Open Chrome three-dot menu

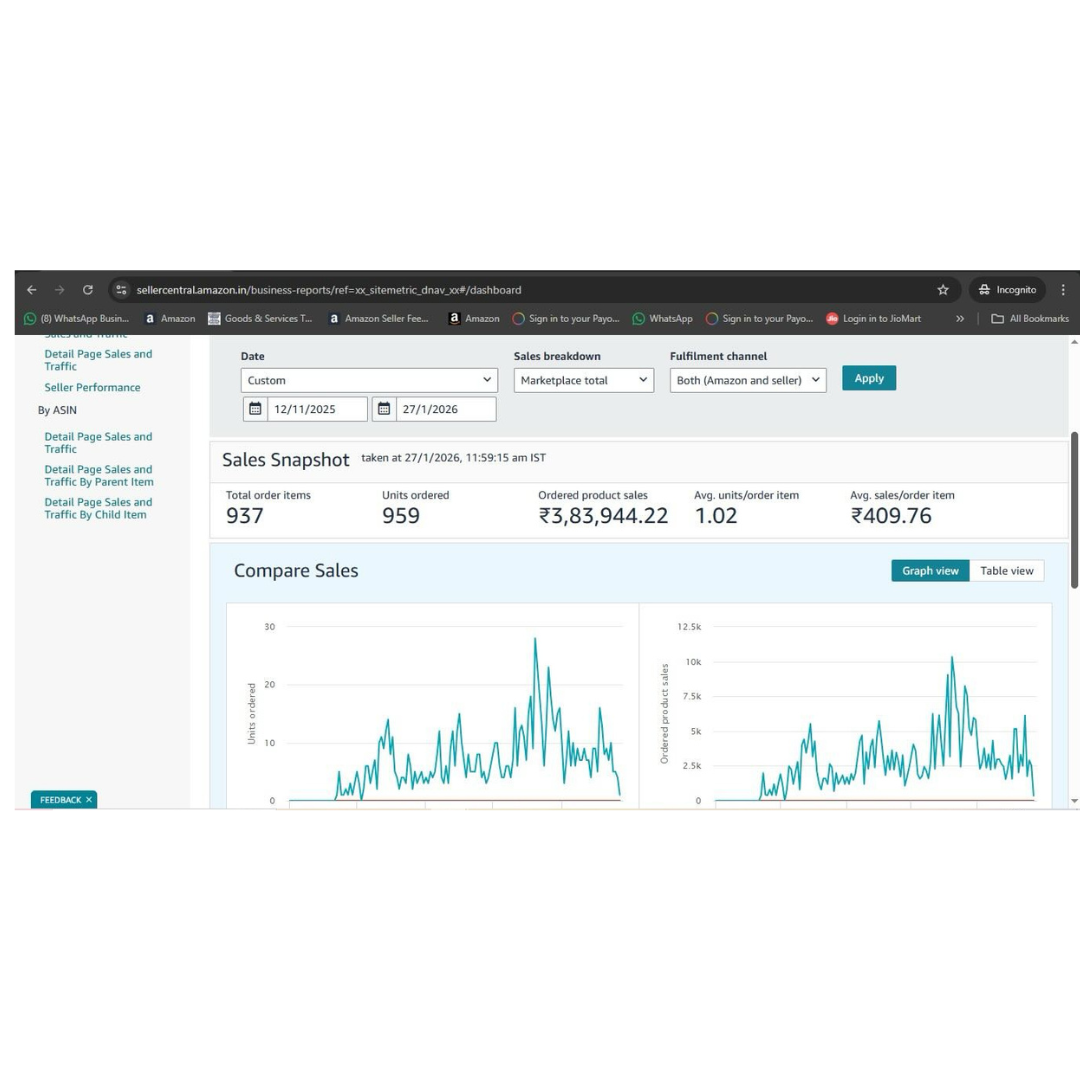click(x=1062, y=290)
